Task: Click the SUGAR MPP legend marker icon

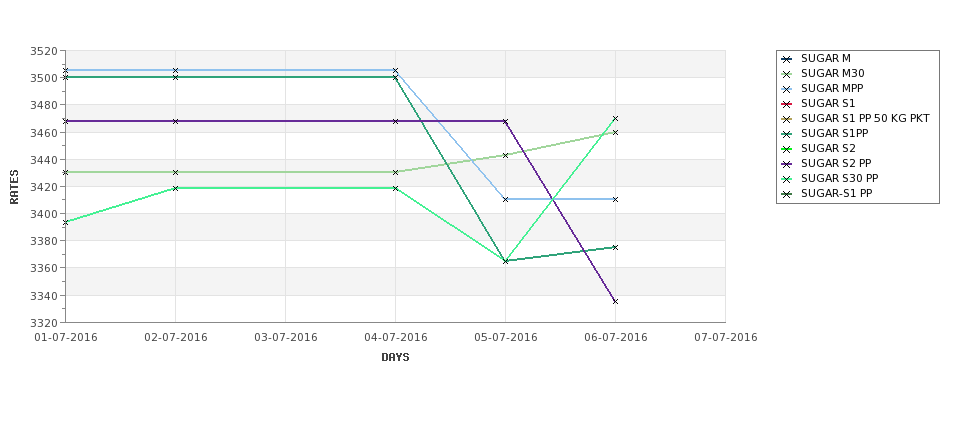Action: tap(787, 89)
